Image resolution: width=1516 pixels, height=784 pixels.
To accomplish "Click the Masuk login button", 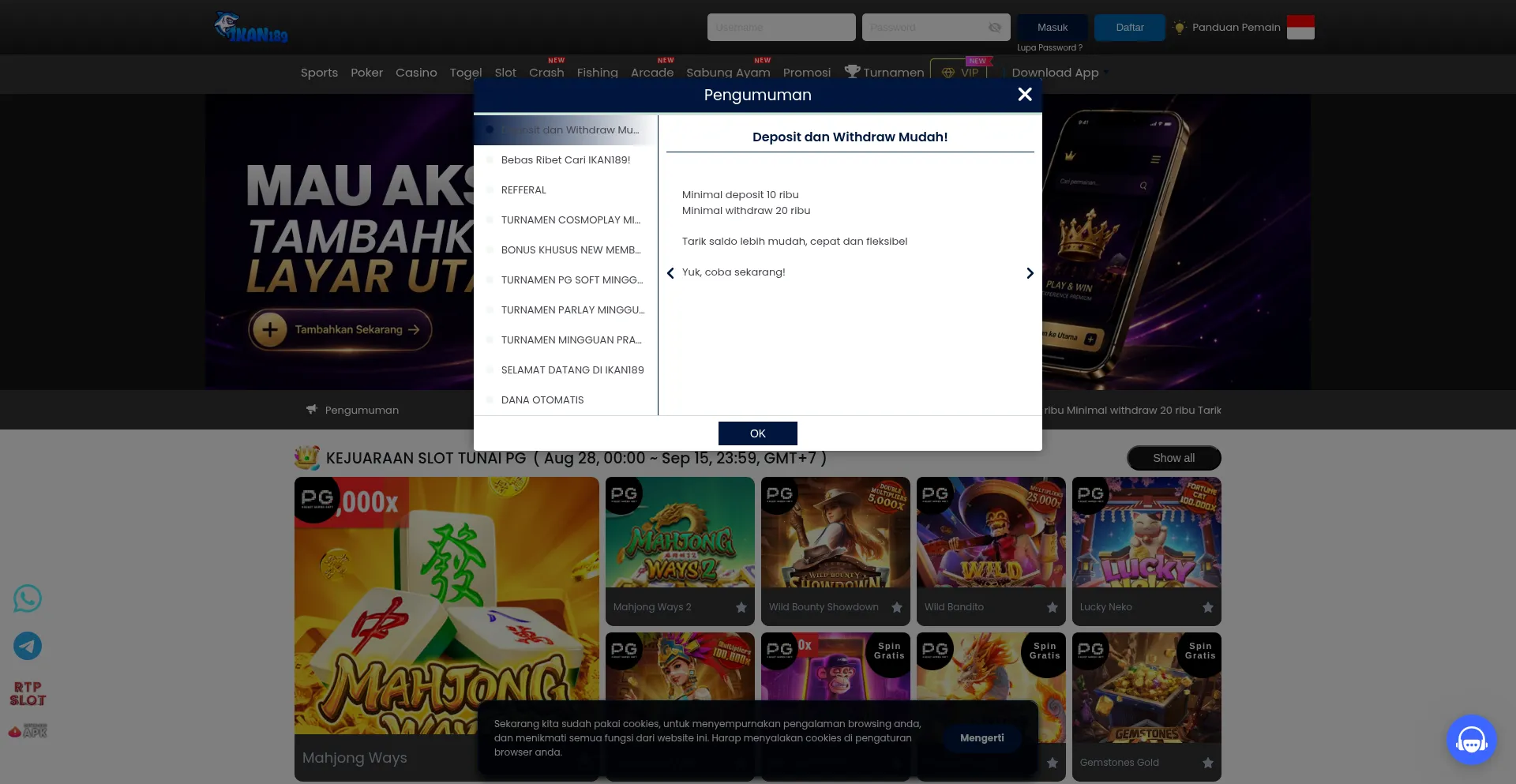I will coord(1053,28).
